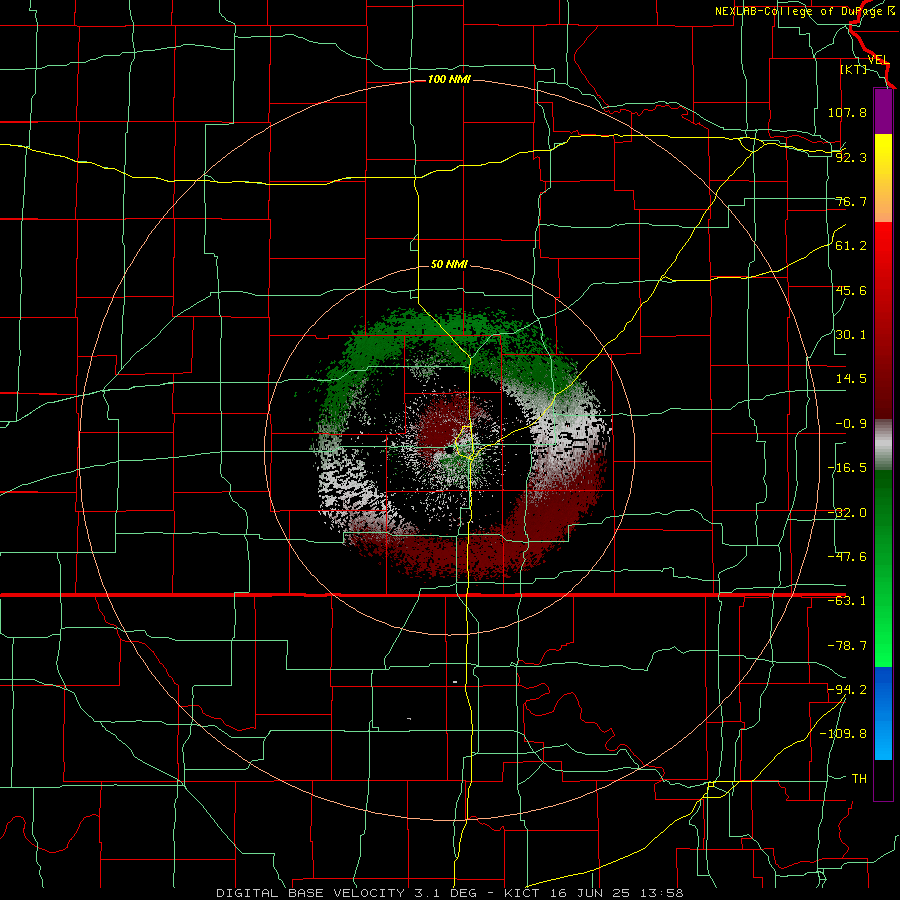Click the -109.8 velocity scale value

(x=843, y=734)
